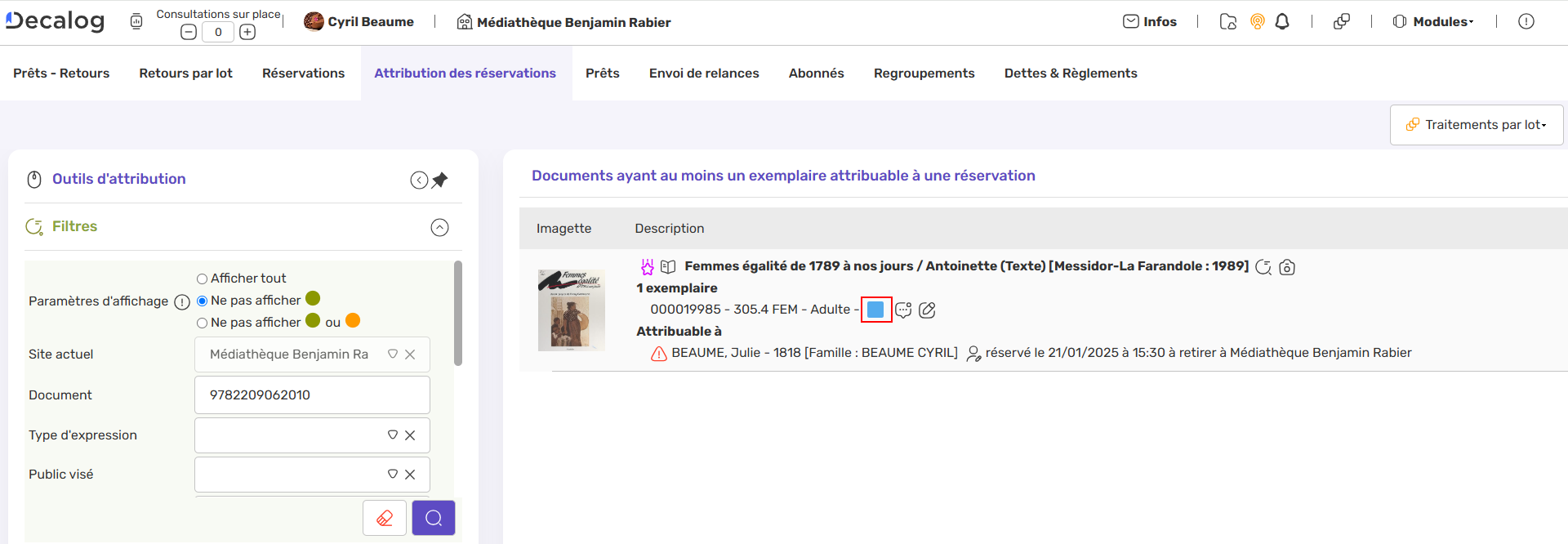Click the Decalog logo
The width and height of the screenshot is (1568, 544).
click(55, 20)
